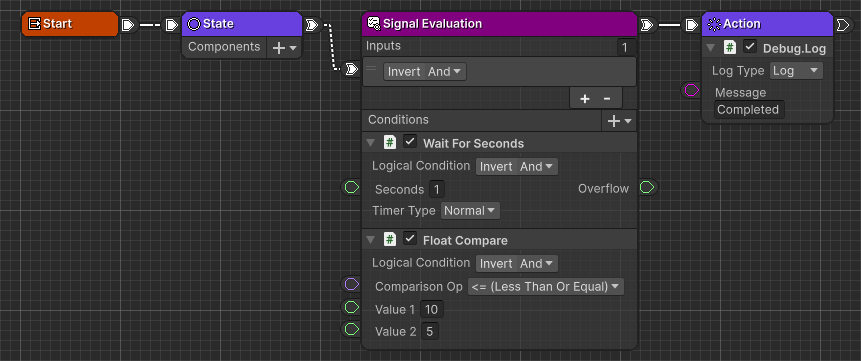861x361 pixels.
Task: Open the Comparison Op dropdown
Action: [x=546, y=287]
